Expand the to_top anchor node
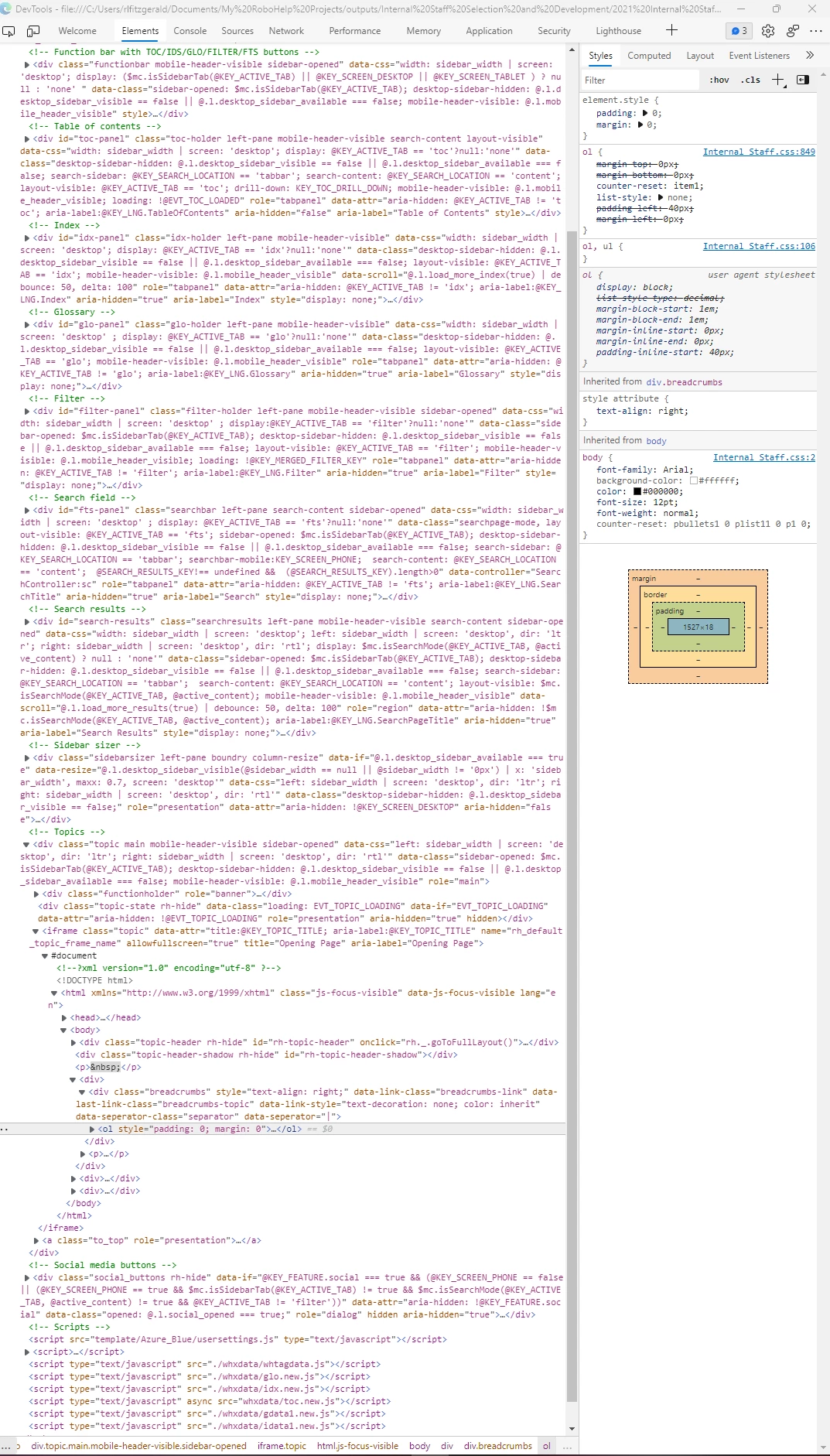 click(36, 1241)
